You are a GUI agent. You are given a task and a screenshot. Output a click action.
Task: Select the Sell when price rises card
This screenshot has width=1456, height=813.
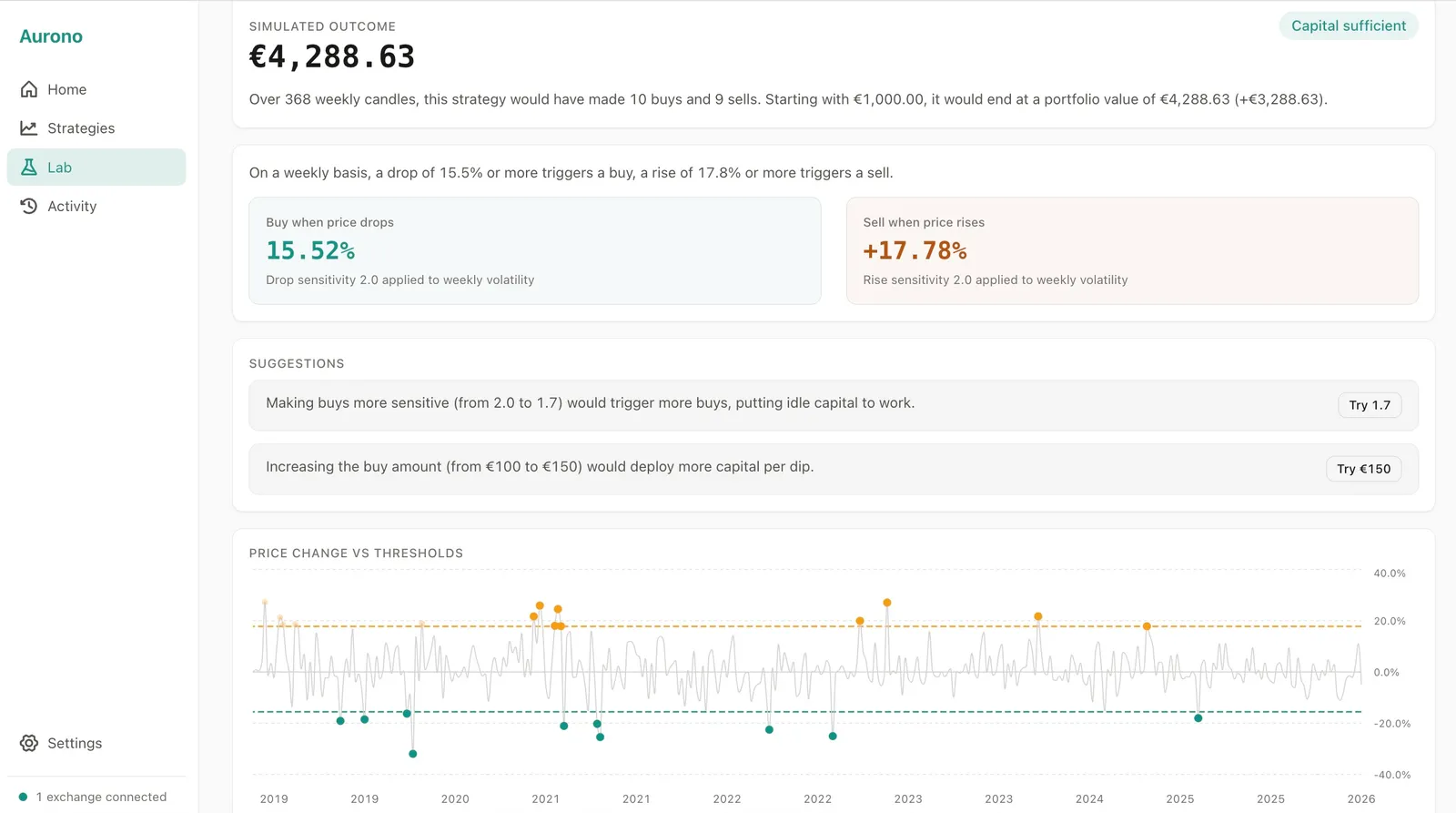click(1131, 250)
